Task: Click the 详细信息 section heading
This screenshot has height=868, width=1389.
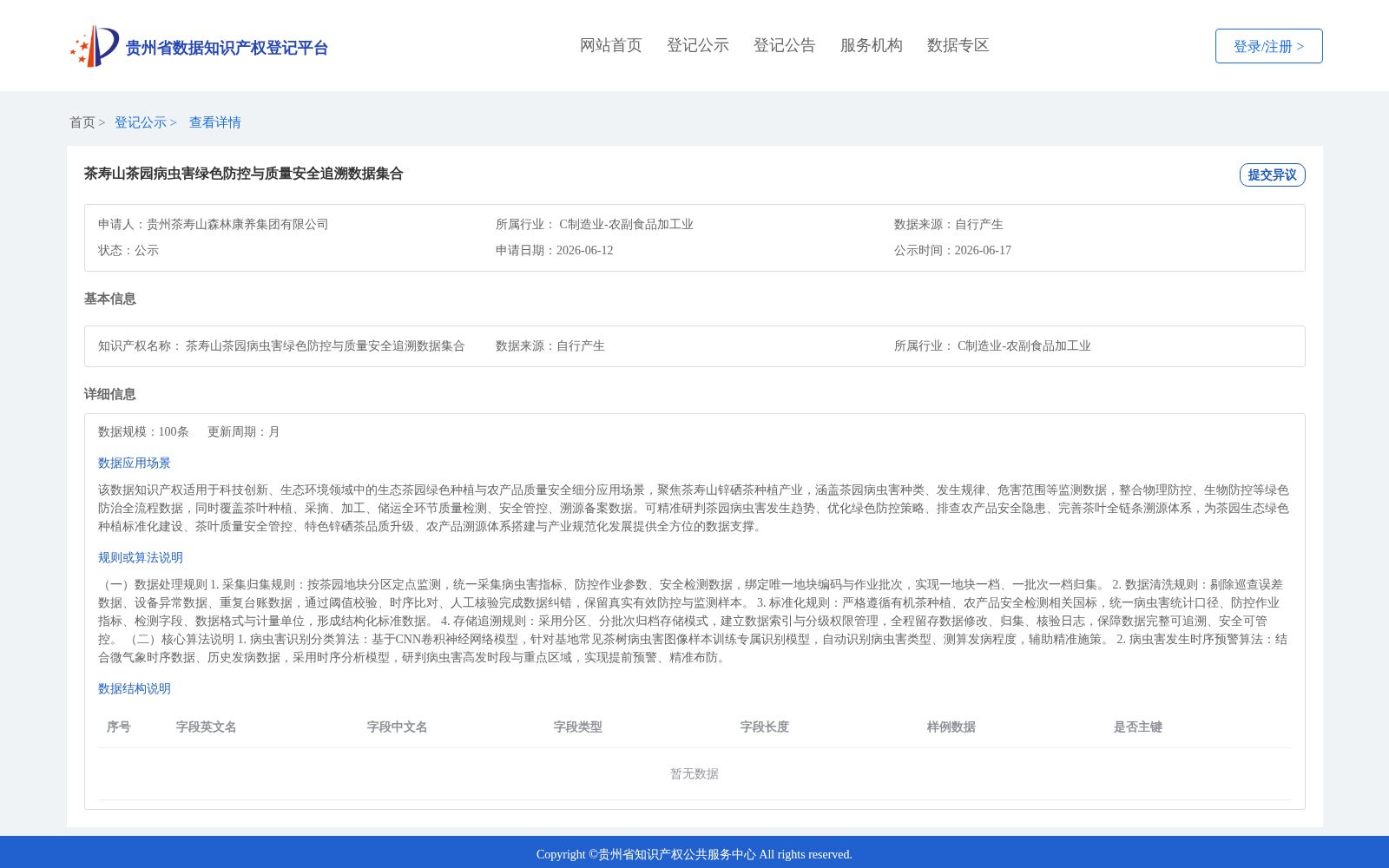Action: 110,394
